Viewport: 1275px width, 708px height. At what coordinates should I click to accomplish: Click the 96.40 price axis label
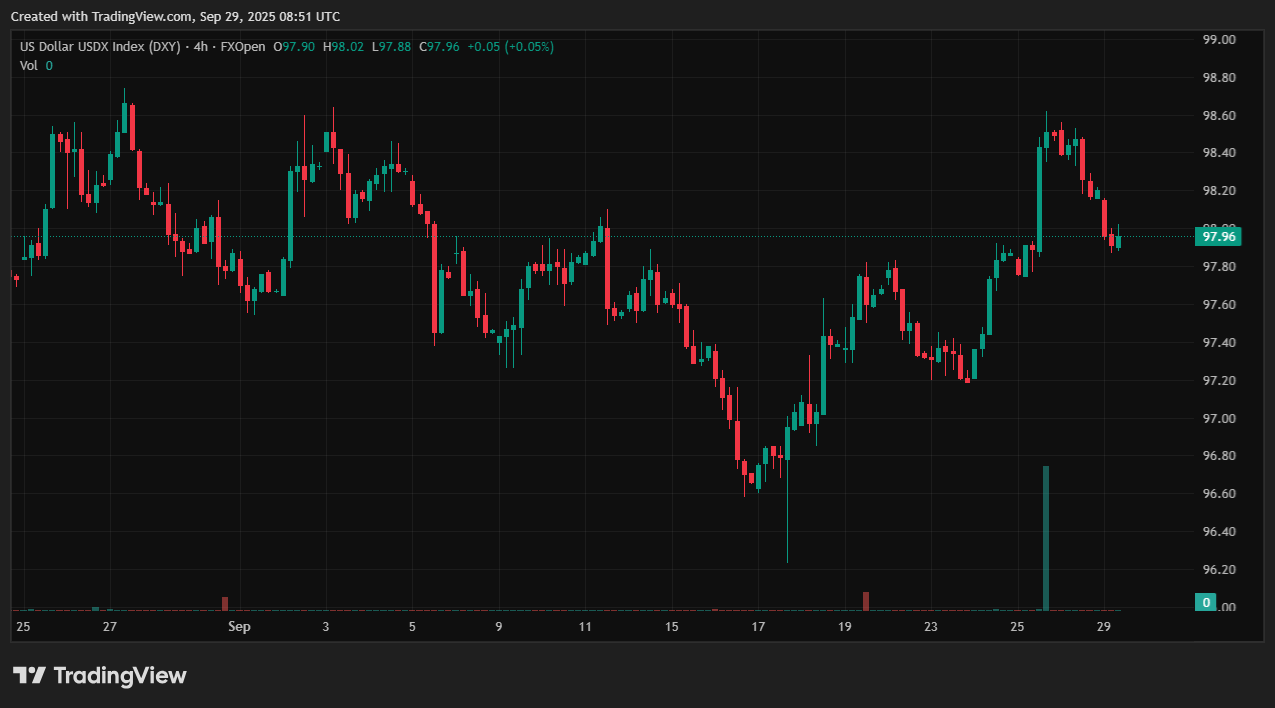[x=1219, y=532]
